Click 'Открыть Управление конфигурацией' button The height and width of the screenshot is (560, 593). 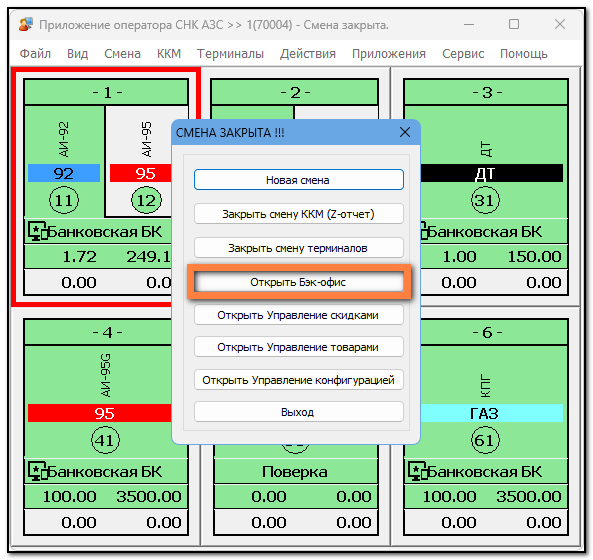[x=299, y=380]
